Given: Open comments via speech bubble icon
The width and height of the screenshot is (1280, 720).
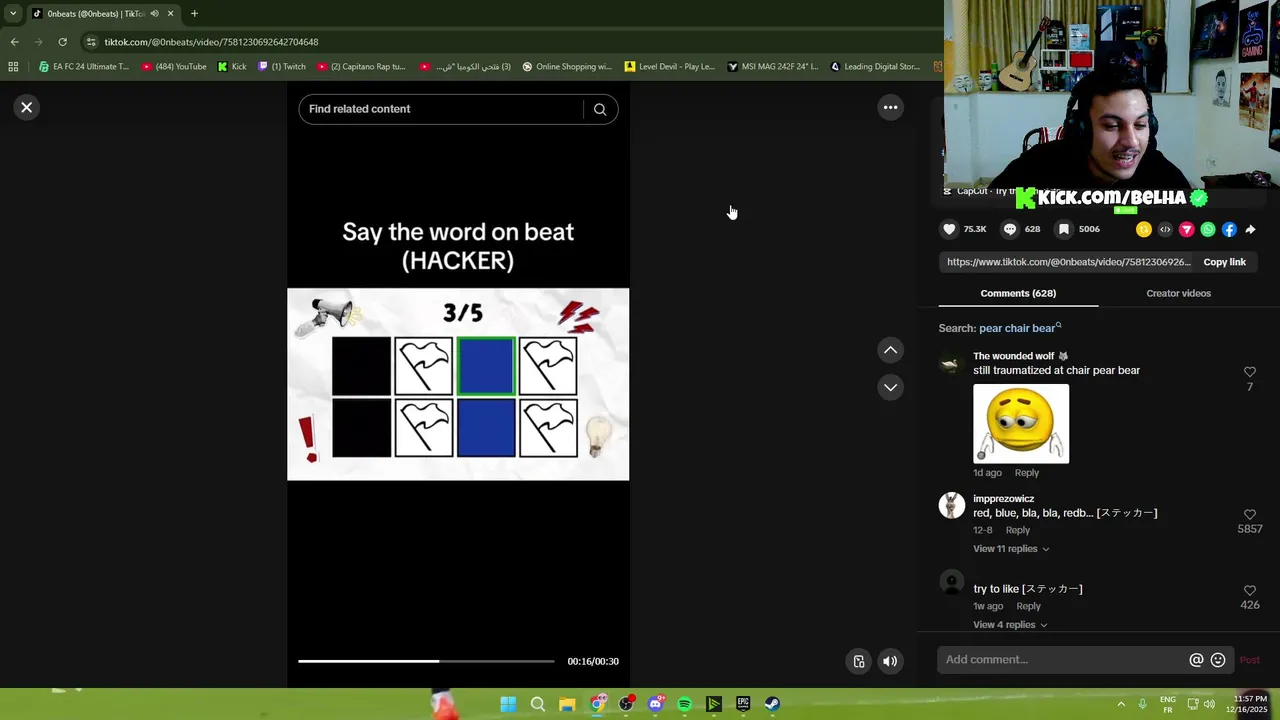Looking at the screenshot, I should click(x=1010, y=229).
